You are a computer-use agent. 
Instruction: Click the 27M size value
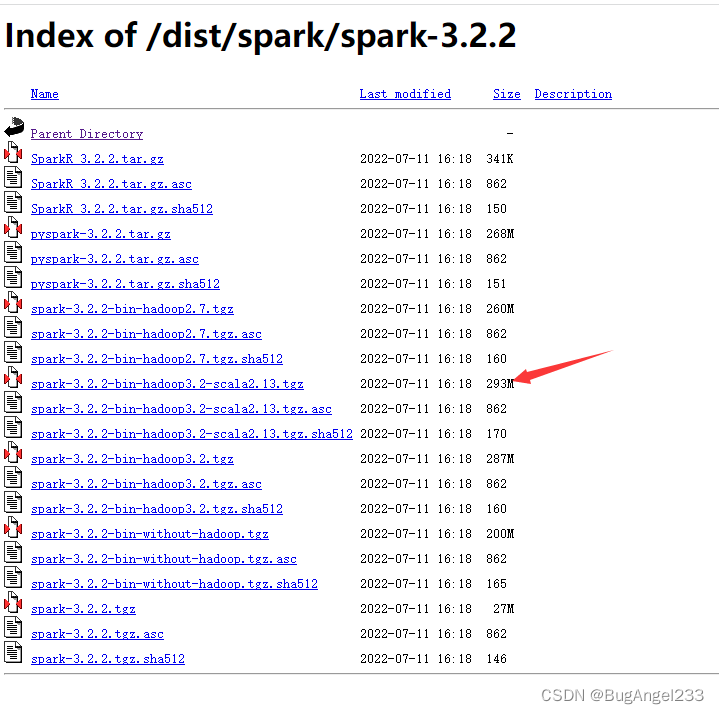pyautogui.click(x=503, y=609)
